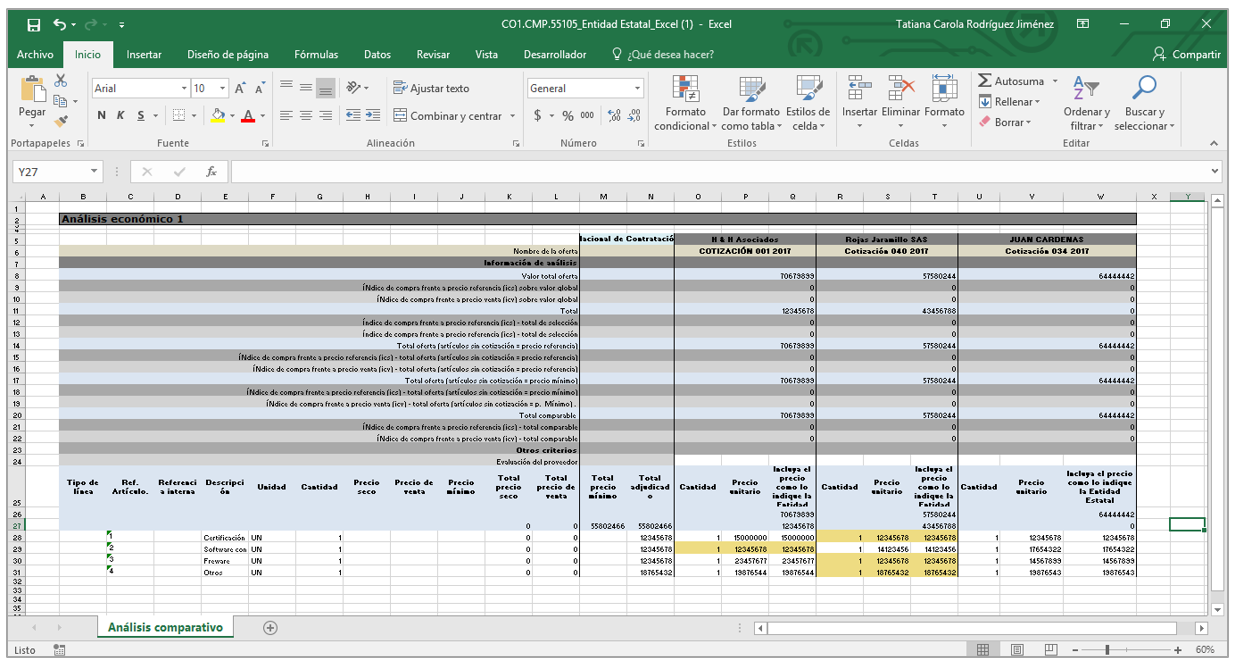1238x665 pixels.
Task: Toggle Ajustar texto wrap text
Action: point(431,88)
